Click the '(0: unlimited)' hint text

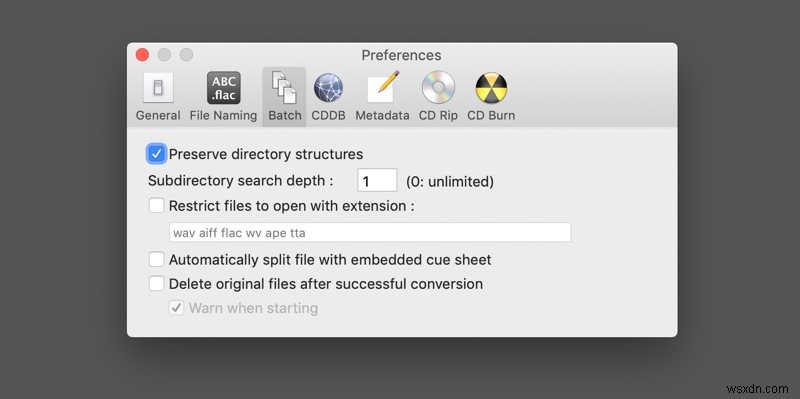click(x=449, y=181)
